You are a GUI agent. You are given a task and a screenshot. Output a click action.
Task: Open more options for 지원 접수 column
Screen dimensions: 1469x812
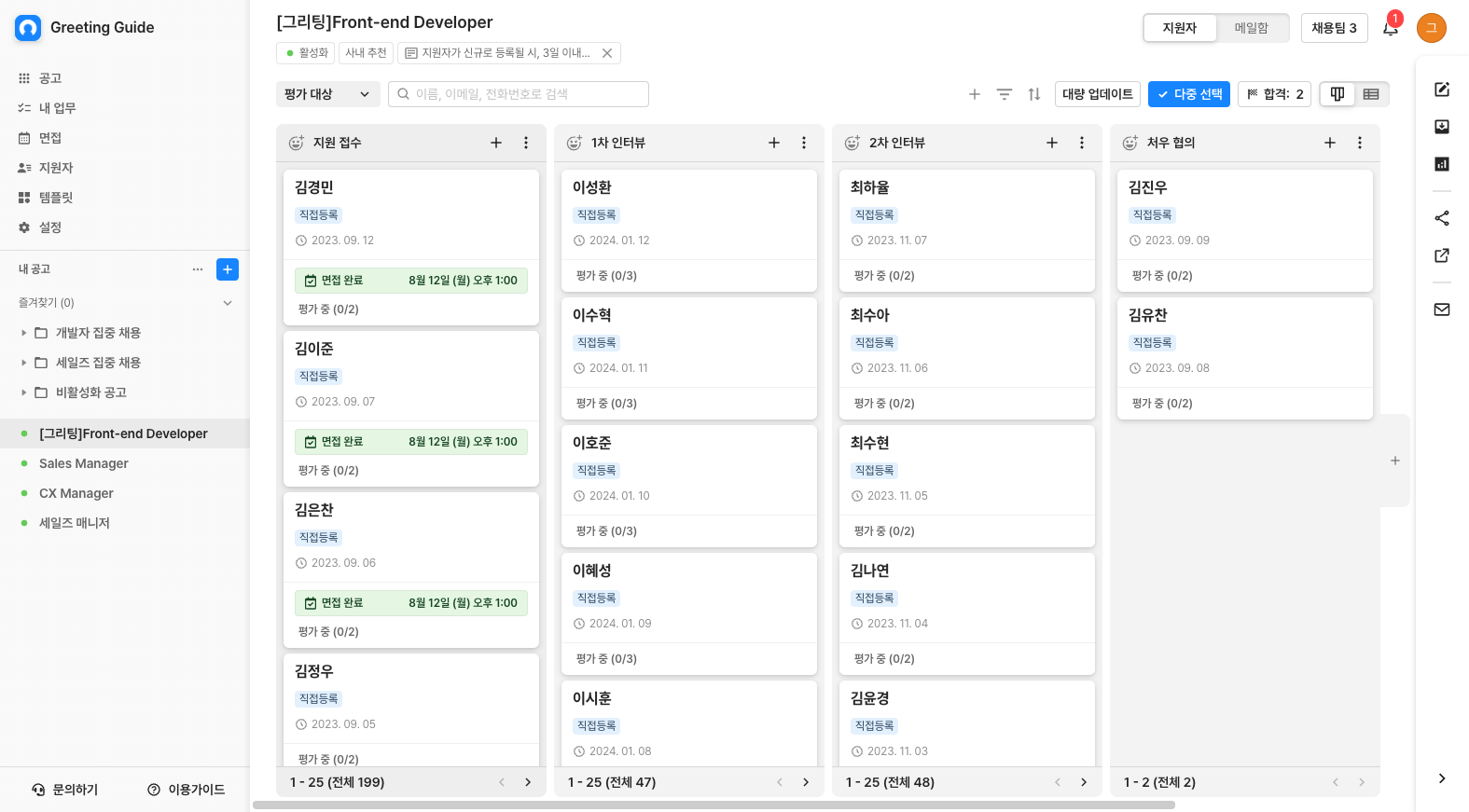pos(526,143)
